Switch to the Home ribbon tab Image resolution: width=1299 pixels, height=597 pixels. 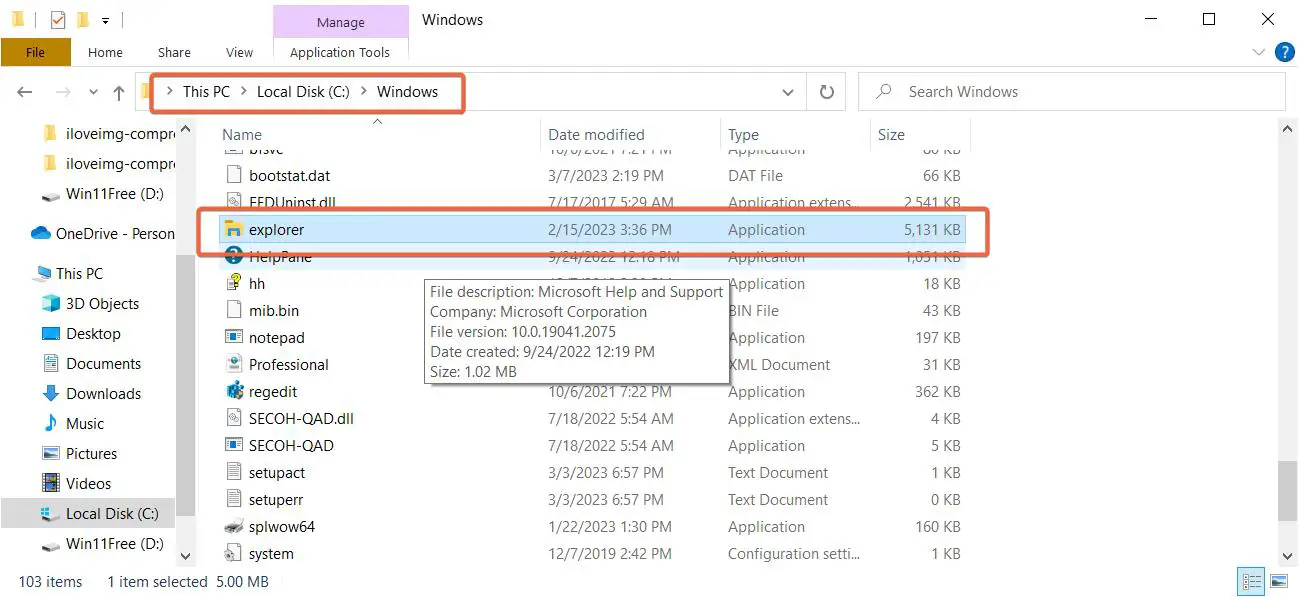(x=105, y=52)
